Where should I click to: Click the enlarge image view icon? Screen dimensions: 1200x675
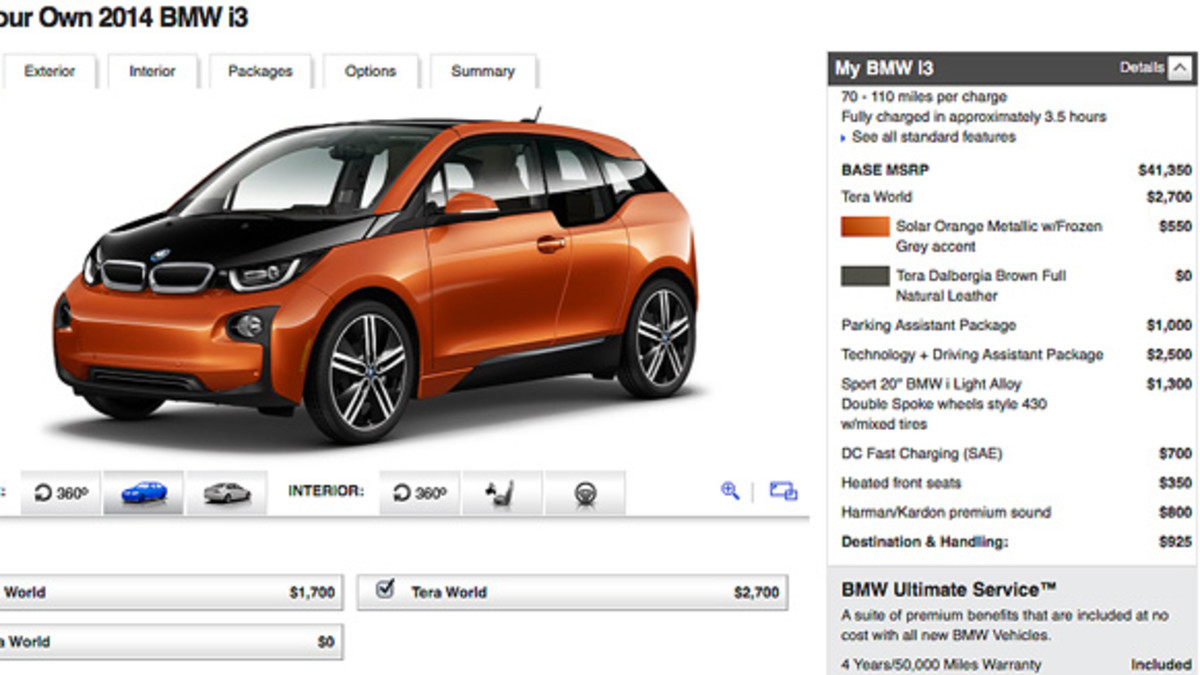pyautogui.click(x=783, y=491)
